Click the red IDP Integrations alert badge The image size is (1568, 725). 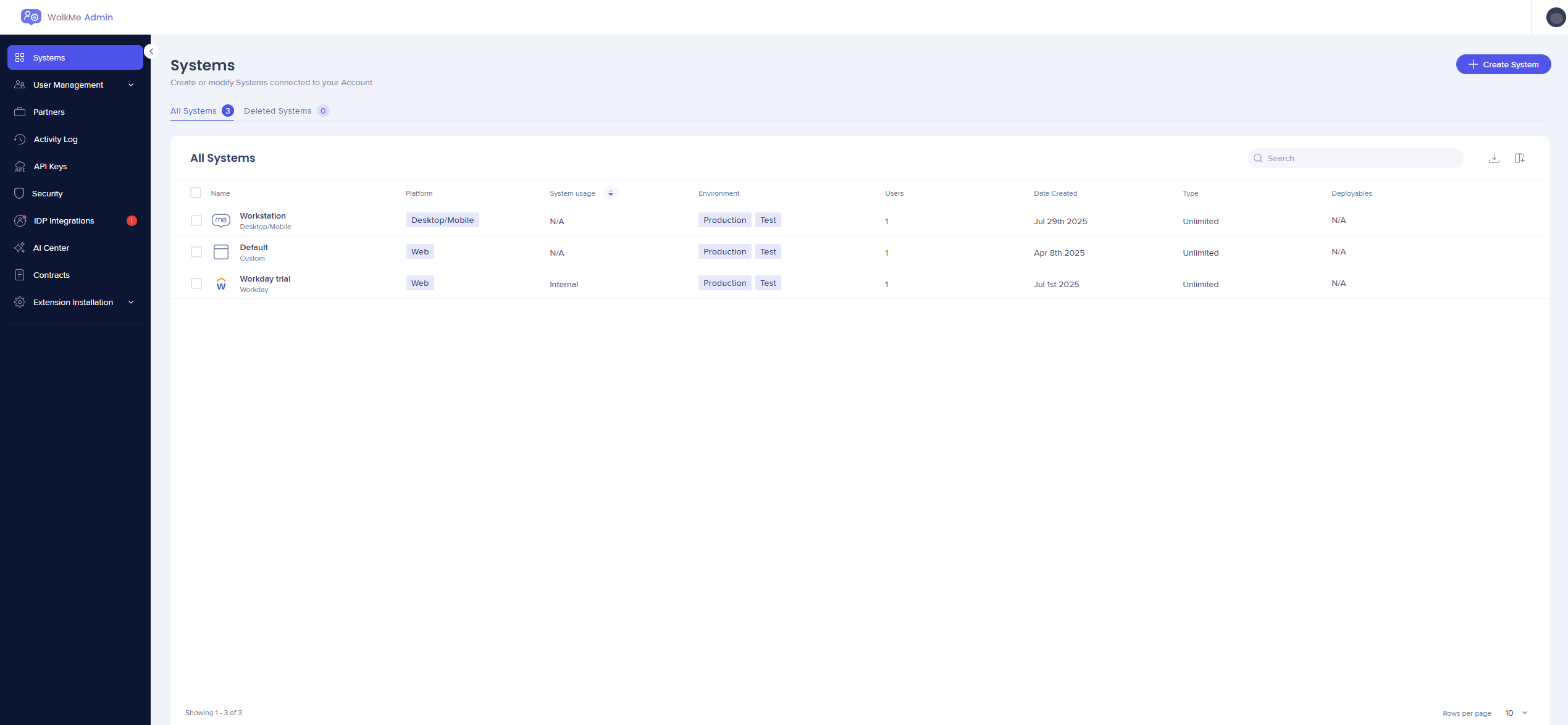(132, 221)
